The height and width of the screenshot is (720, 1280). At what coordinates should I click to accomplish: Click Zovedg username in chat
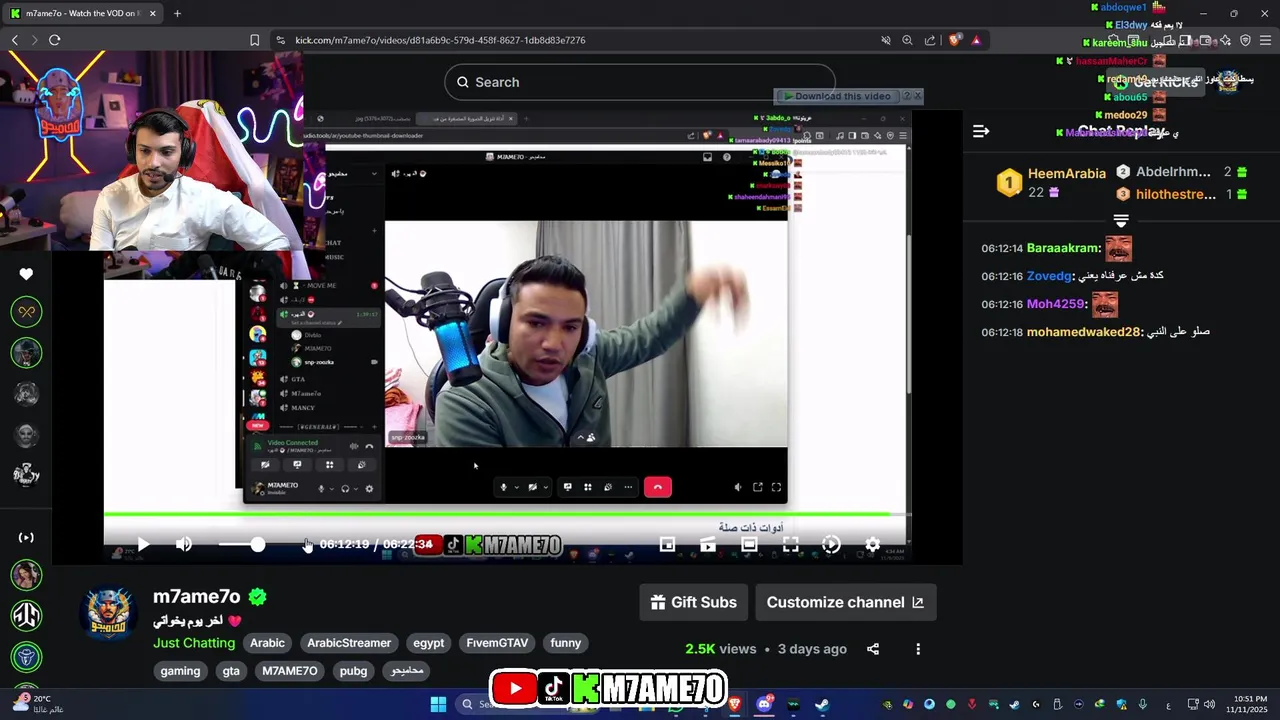1048,276
